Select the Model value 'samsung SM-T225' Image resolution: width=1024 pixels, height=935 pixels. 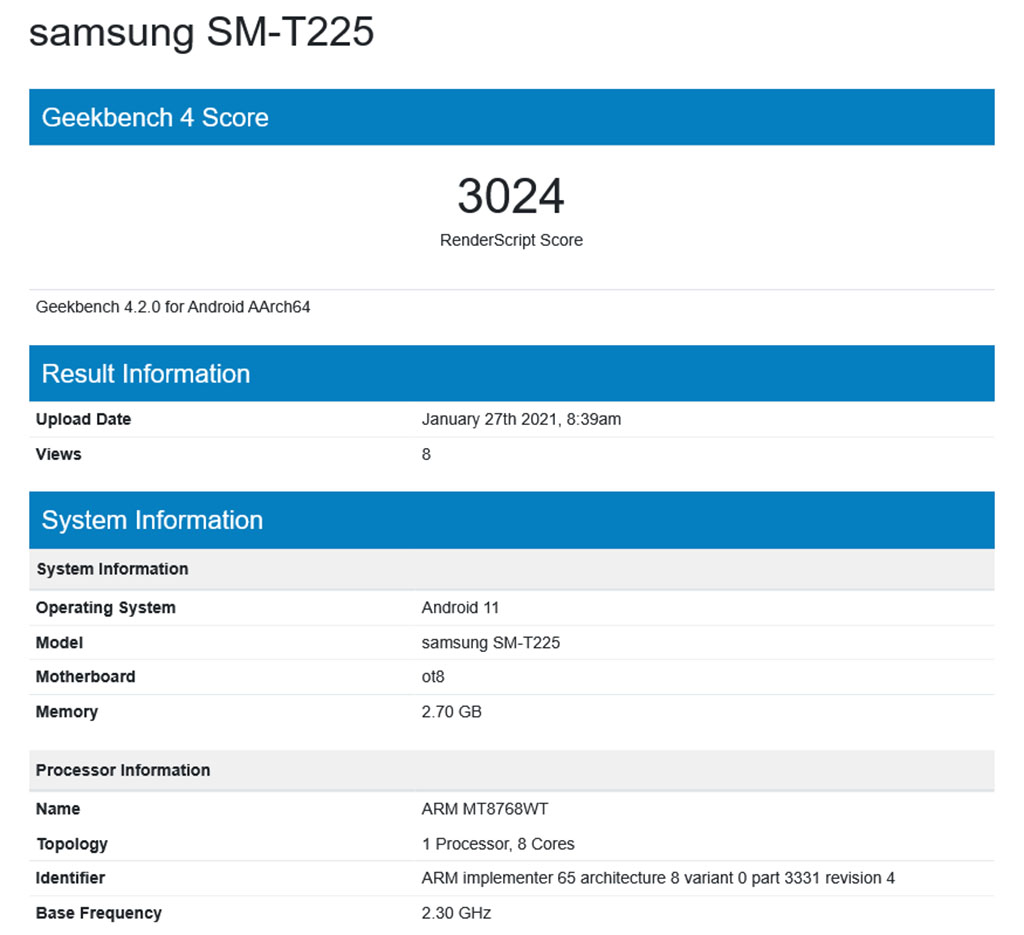click(491, 642)
